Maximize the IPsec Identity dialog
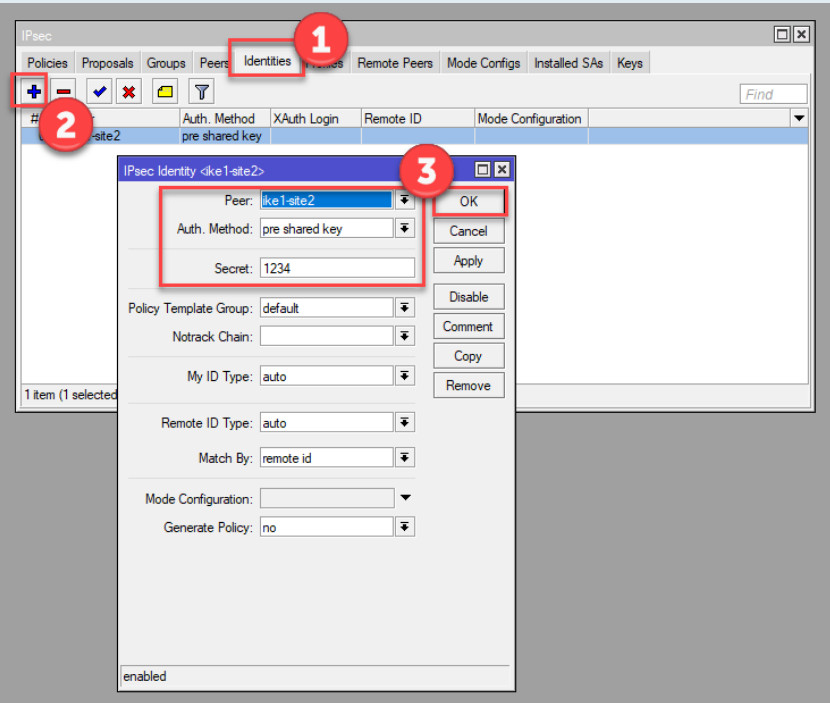 click(482, 169)
